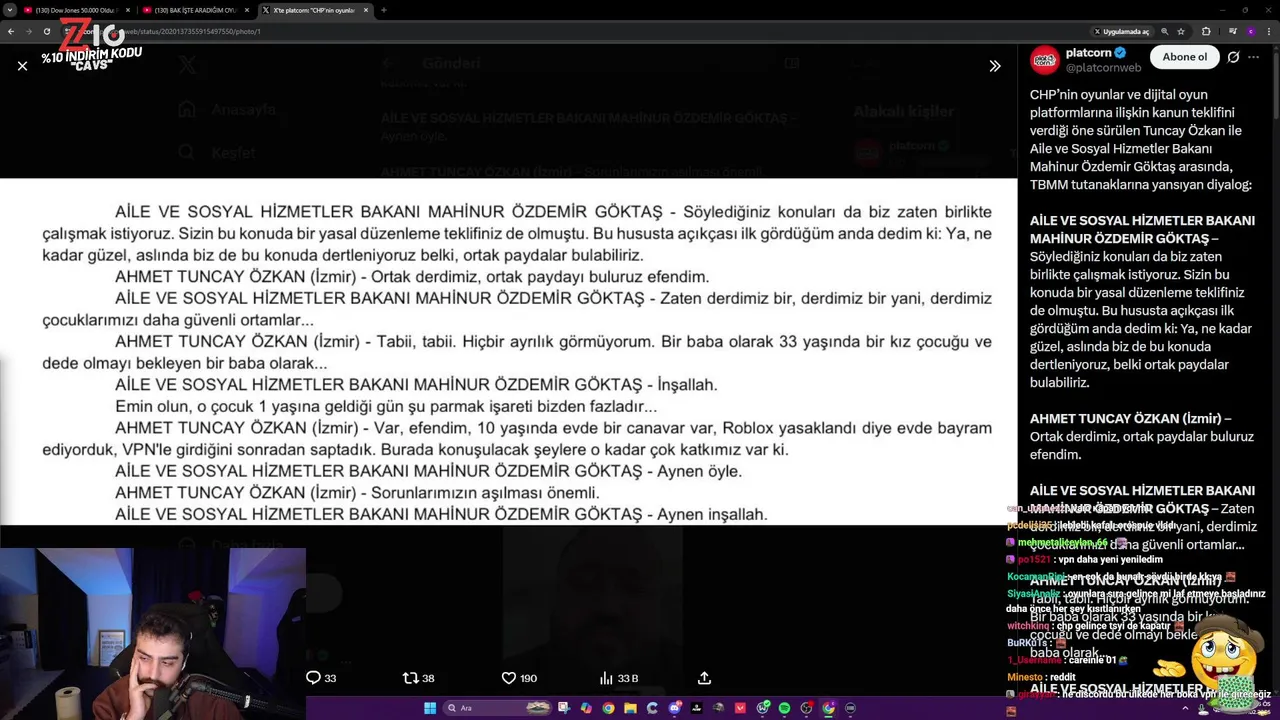1280x720 pixels.
Task: Close the Dow Jones 50.000 tab
Action: point(127,10)
